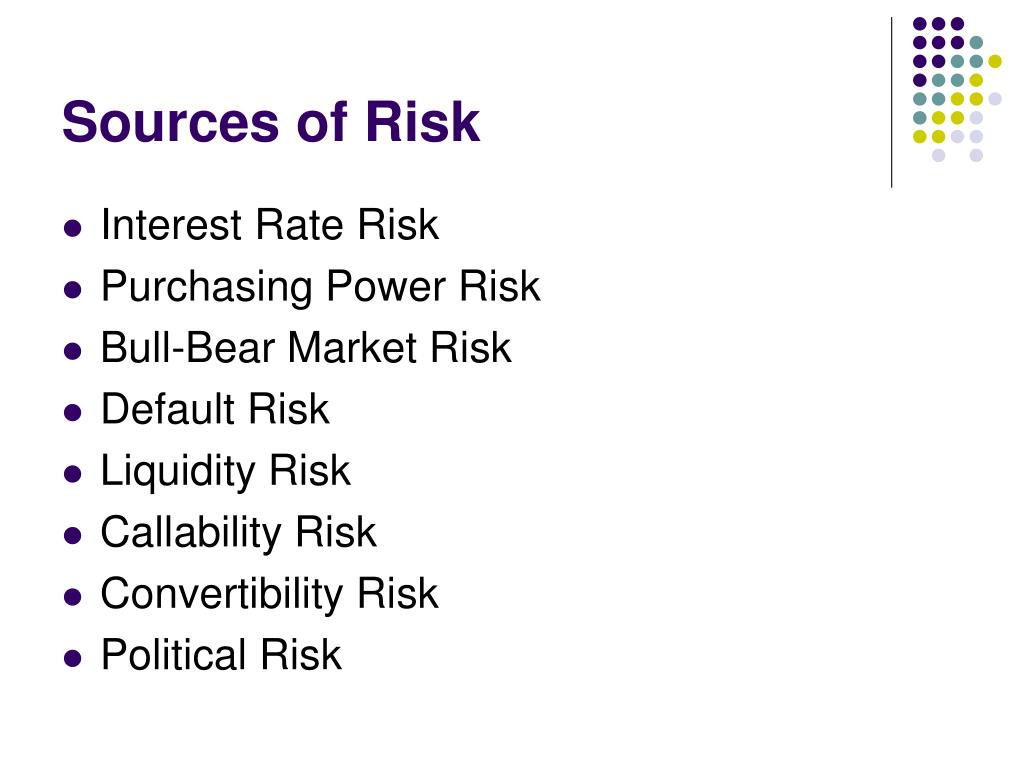Select the Purchasing Power Risk text

321,287
